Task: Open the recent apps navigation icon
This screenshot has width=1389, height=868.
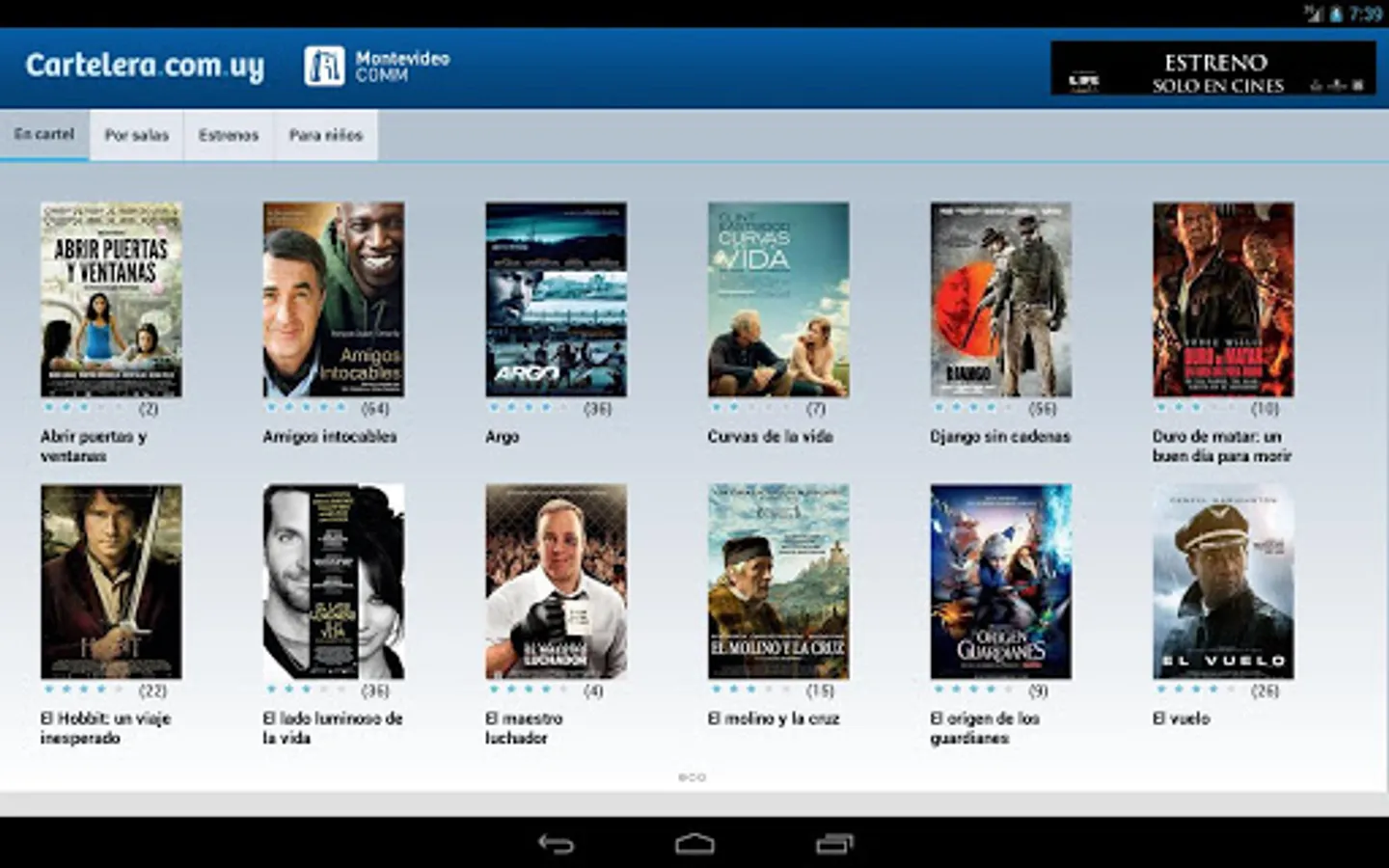Action: (834, 844)
